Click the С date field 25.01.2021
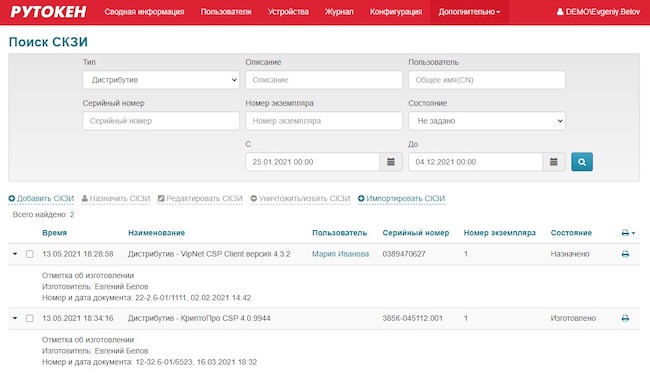The width and height of the screenshot is (650, 389). [313, 162]
